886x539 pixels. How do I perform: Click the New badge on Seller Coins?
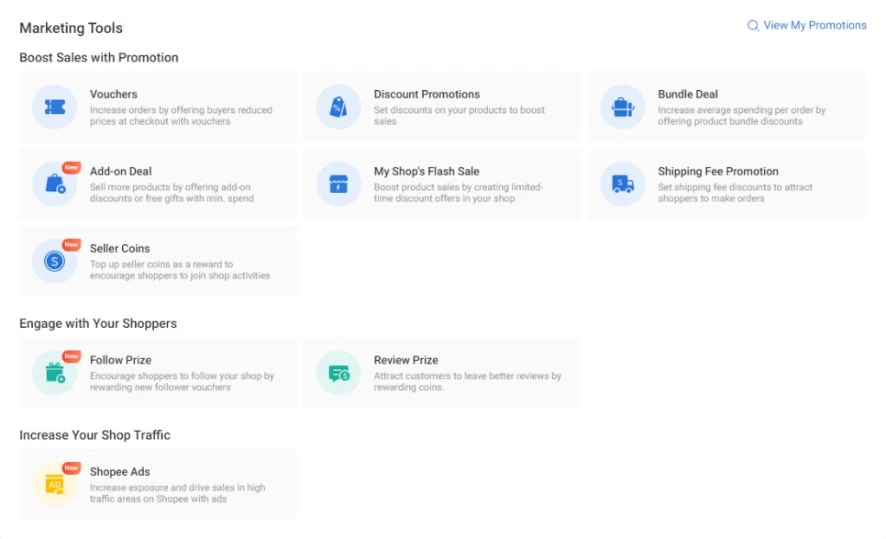coord(71,245)
